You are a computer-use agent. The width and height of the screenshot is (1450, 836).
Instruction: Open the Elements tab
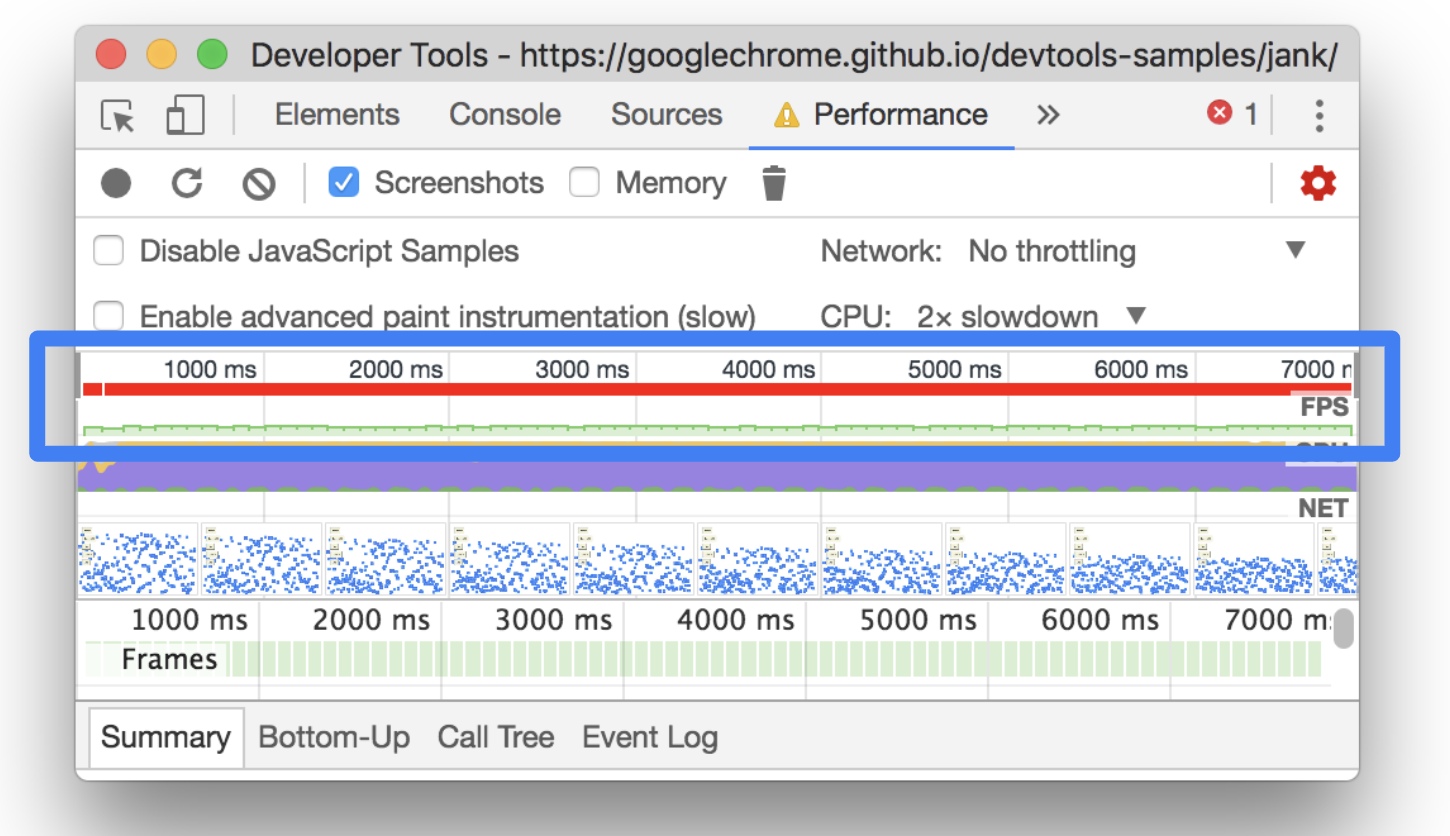click(x=337, y=114)
